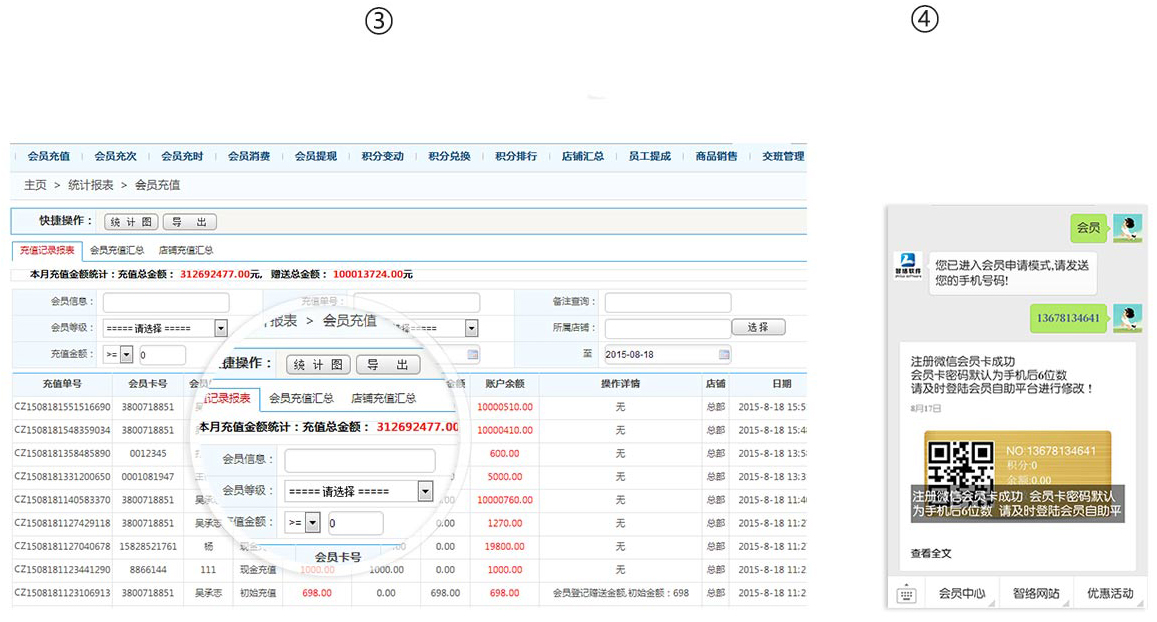Select order number CZ1508181551516690
Viewport: 1157px width, 622px height.
62,407
